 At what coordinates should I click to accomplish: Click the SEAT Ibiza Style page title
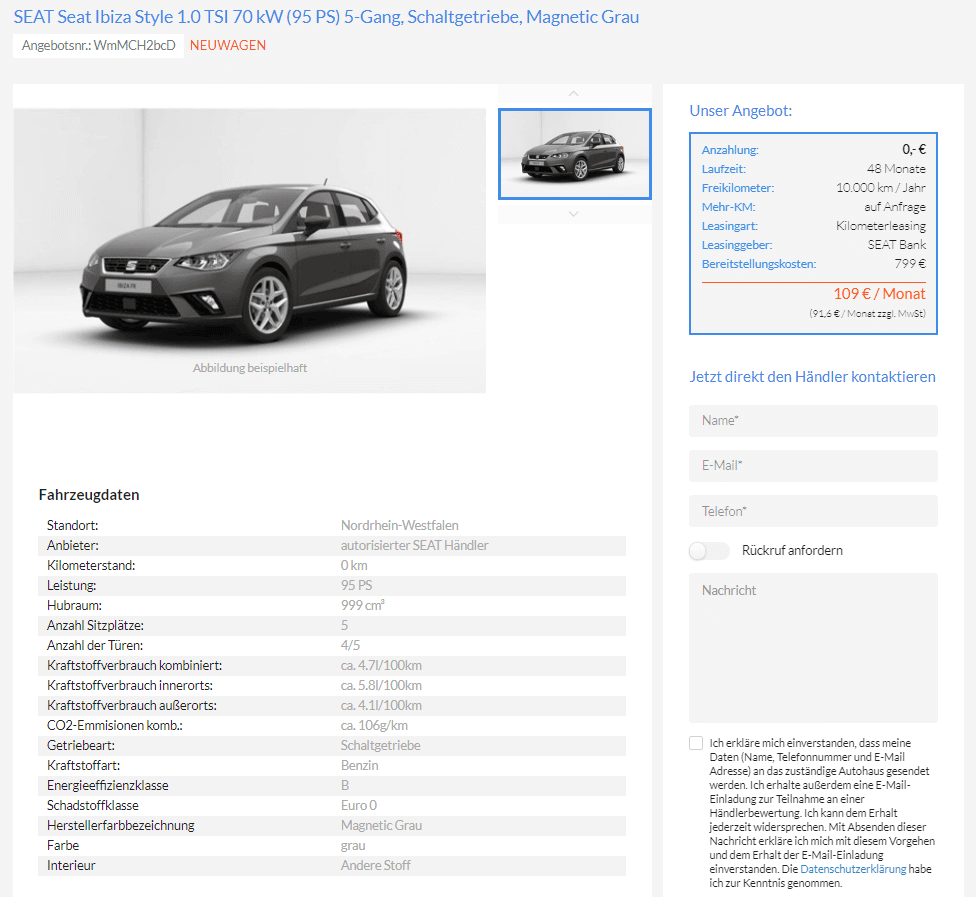326,17
